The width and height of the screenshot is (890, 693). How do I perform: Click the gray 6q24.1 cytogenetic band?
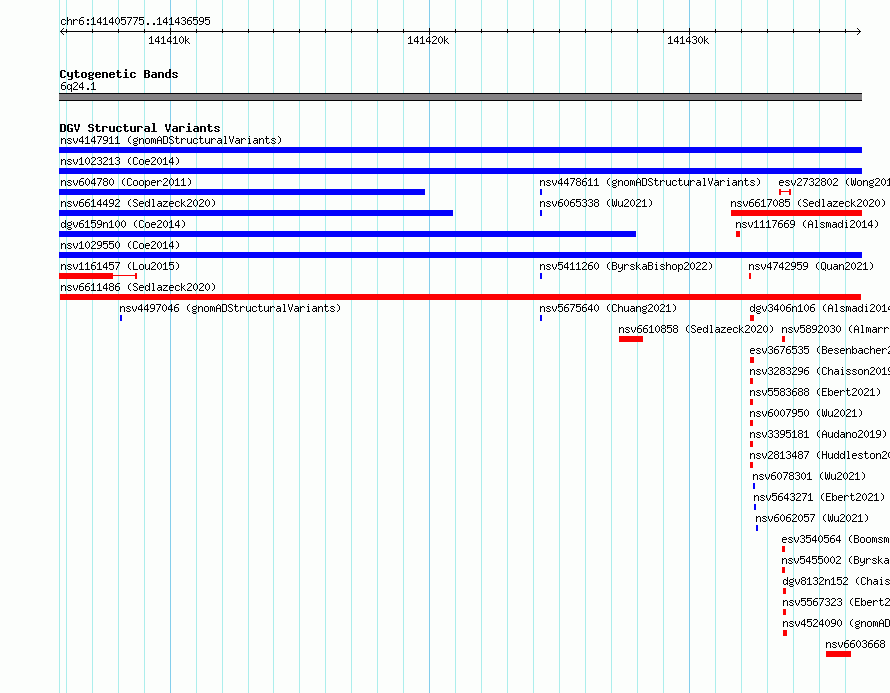[x=460, y=97]
